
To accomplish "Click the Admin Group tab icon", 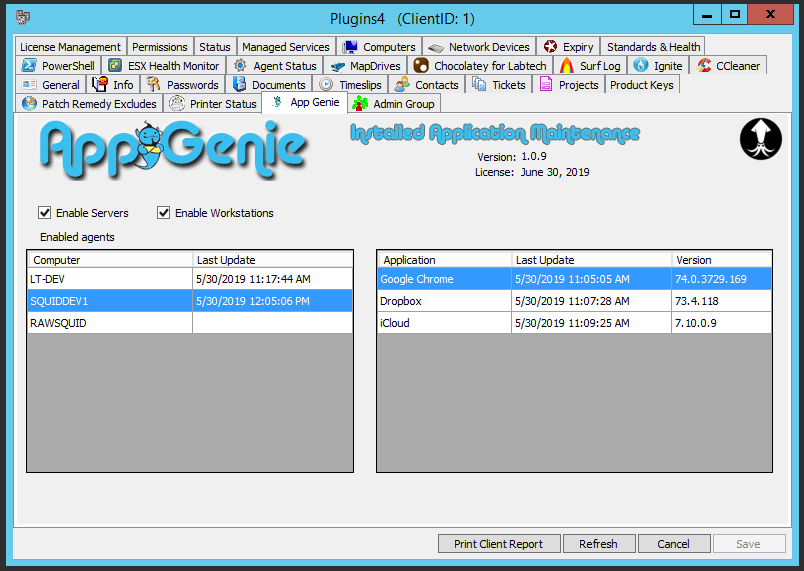I will [x=360, y=104].
